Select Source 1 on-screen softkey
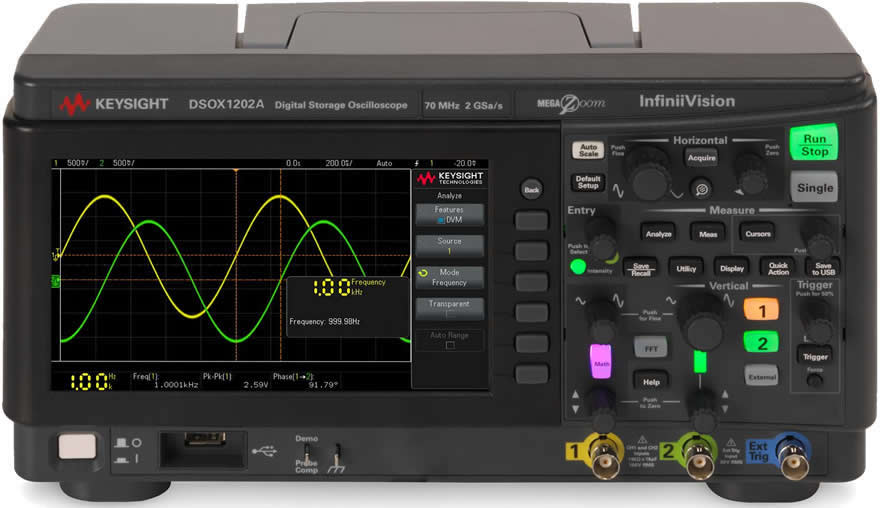The width and height of the screenshot is (880, 508). (449, 245)
